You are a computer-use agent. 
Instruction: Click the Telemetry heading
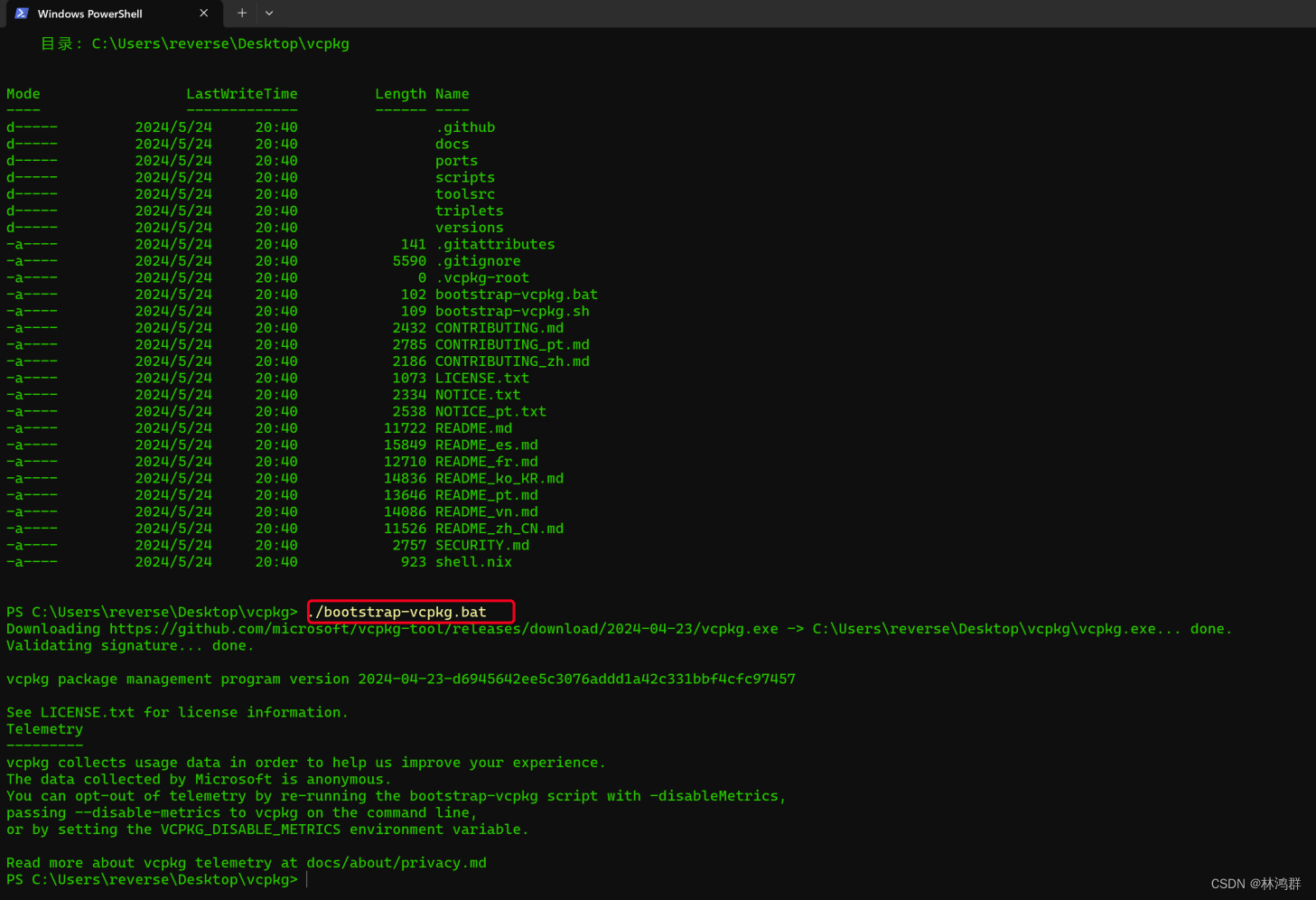(44, 729)
